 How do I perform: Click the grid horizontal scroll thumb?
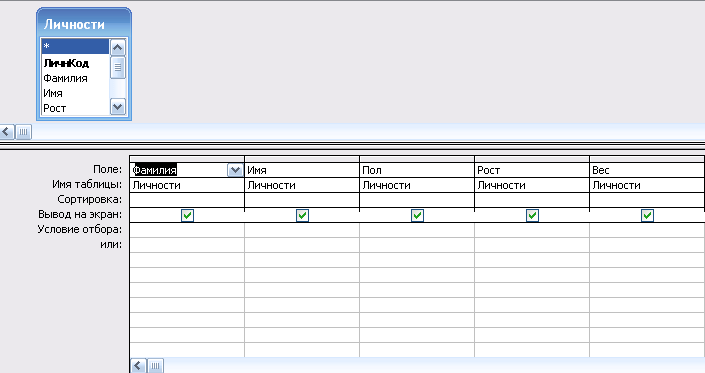tap(155, 365)
